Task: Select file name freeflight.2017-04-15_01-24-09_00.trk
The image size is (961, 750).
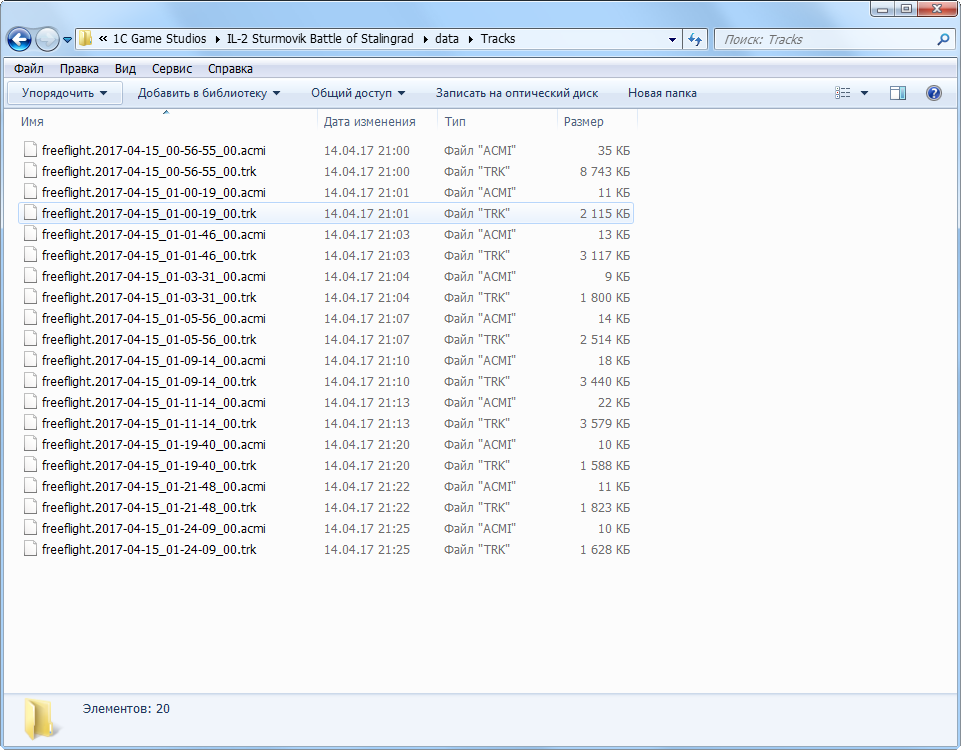Action: (149, 550)
